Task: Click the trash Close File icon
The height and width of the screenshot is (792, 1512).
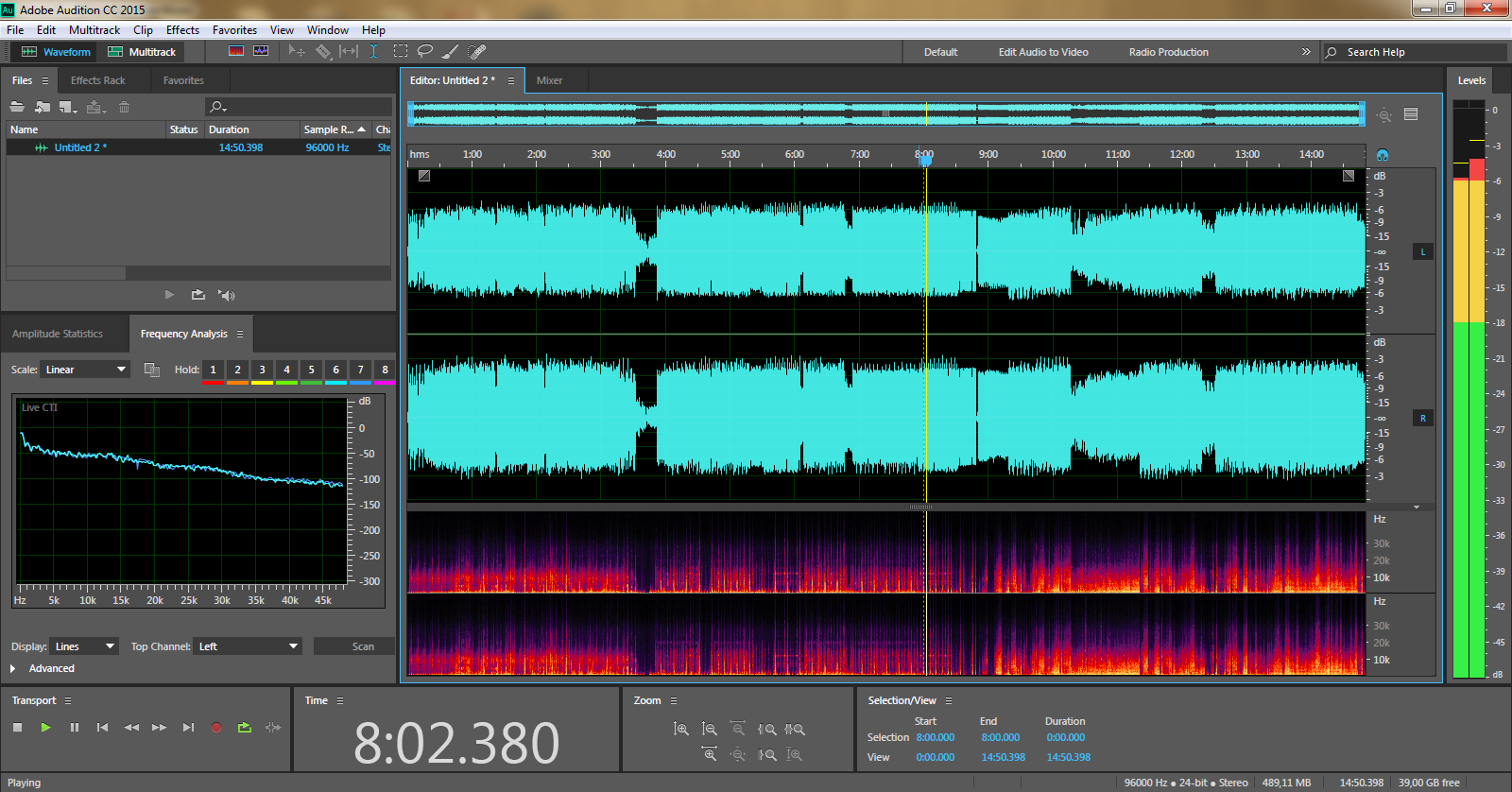Action: [124, 107]
